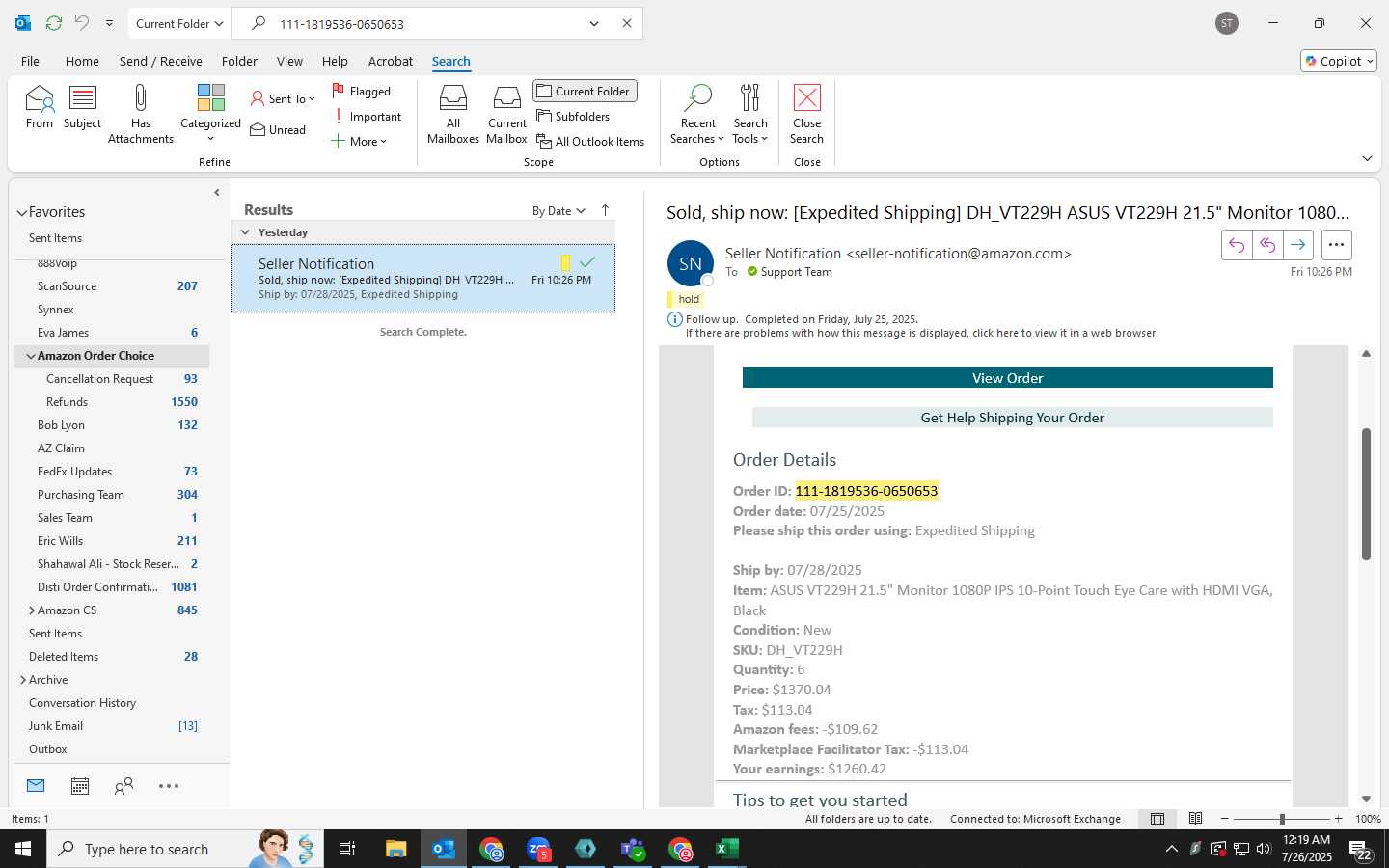1389x868 pixels.
Task: Click the Reply arrow button
Action: pos(1237,245)
